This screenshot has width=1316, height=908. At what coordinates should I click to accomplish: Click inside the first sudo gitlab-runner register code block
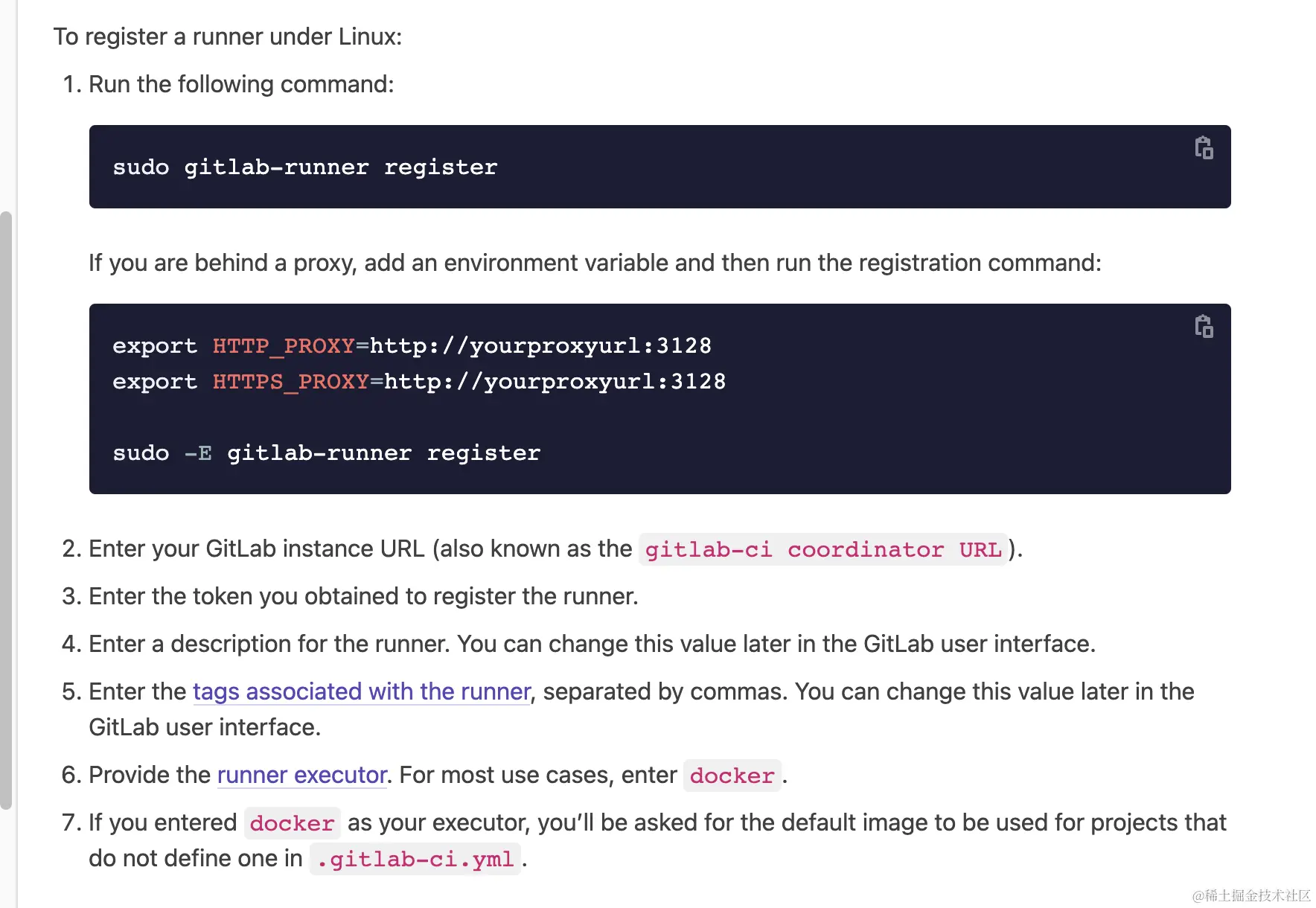coord(659,167)
